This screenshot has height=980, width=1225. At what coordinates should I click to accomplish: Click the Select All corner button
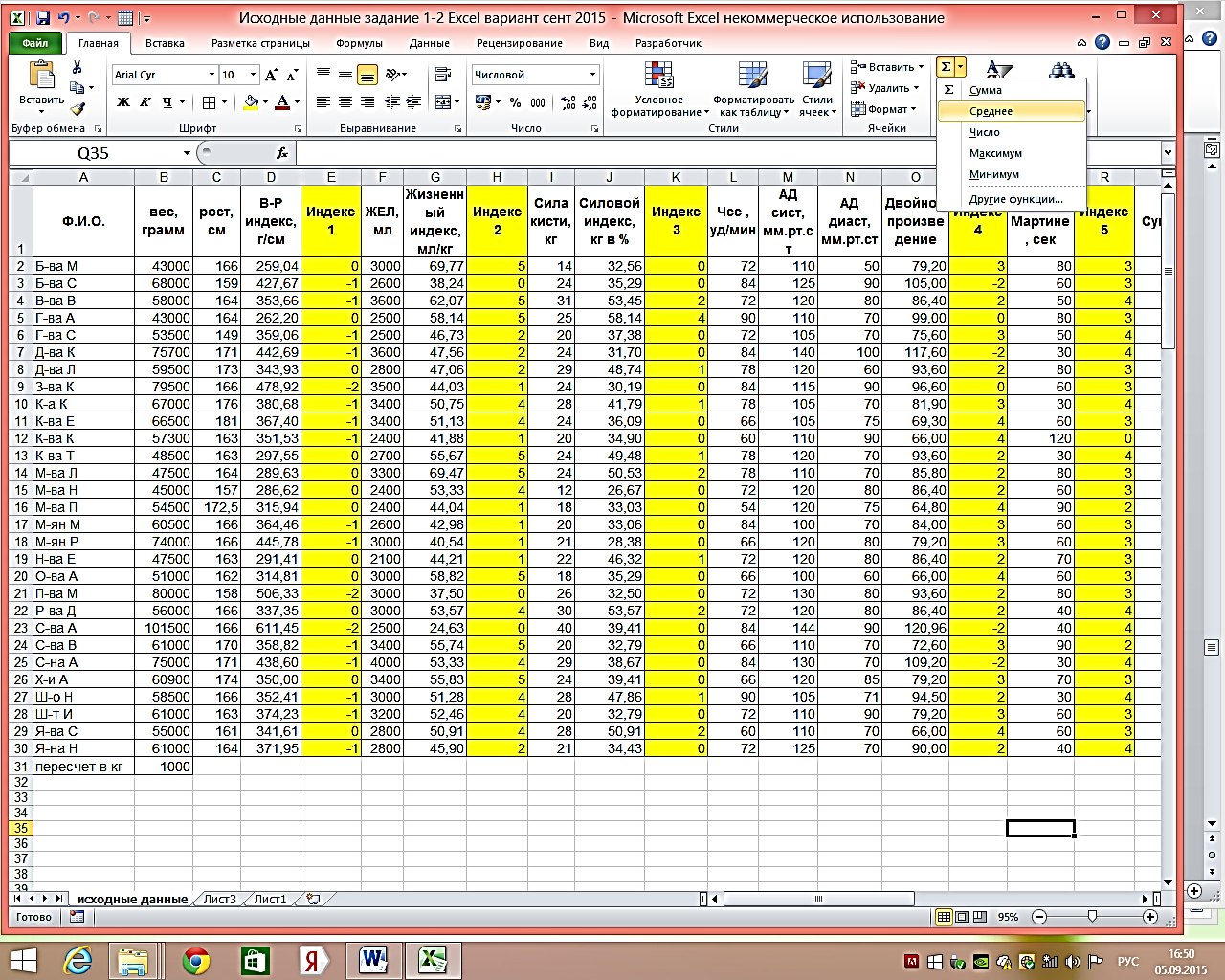[21, 177]
